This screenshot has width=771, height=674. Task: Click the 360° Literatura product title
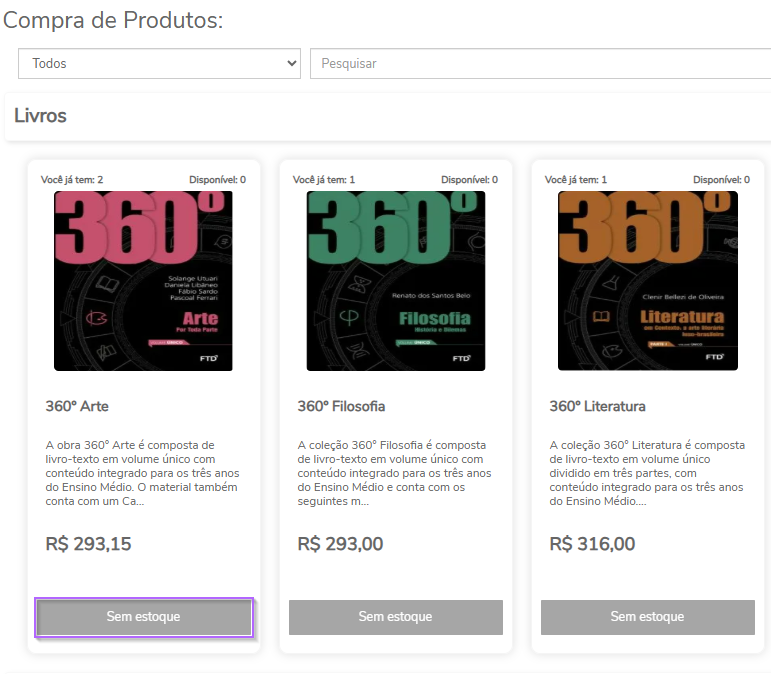(x=597, y=406)
